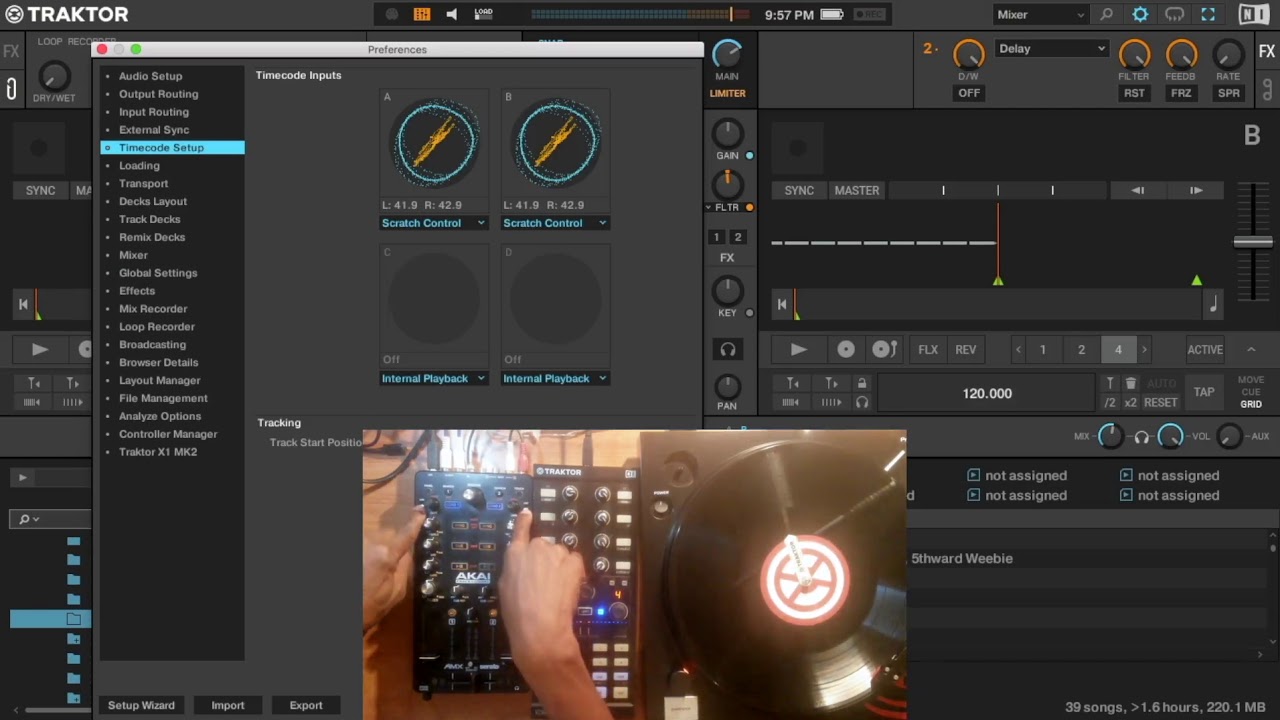Image resolution: width=1280 pixels, height=720 pixels.
Task: Enter fullscreen mode via header icon
Action: (1208, 15)
